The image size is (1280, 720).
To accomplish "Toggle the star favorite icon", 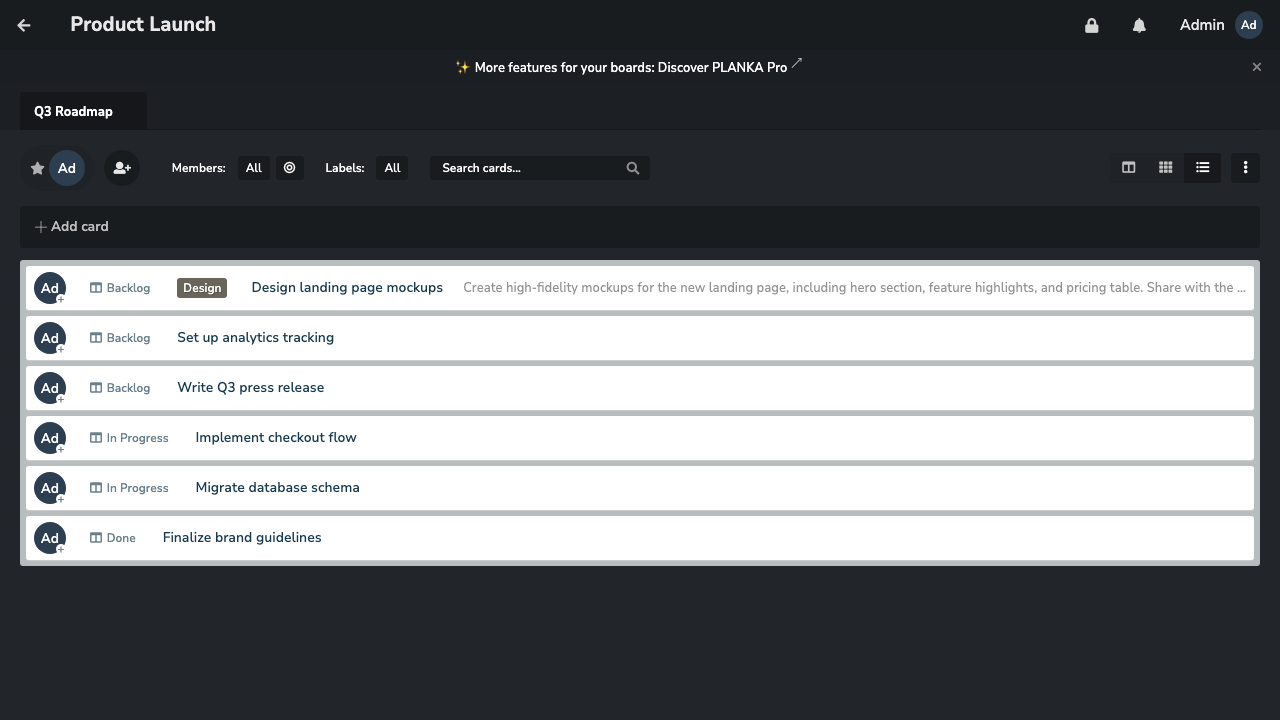I will (x=37, y=168).
